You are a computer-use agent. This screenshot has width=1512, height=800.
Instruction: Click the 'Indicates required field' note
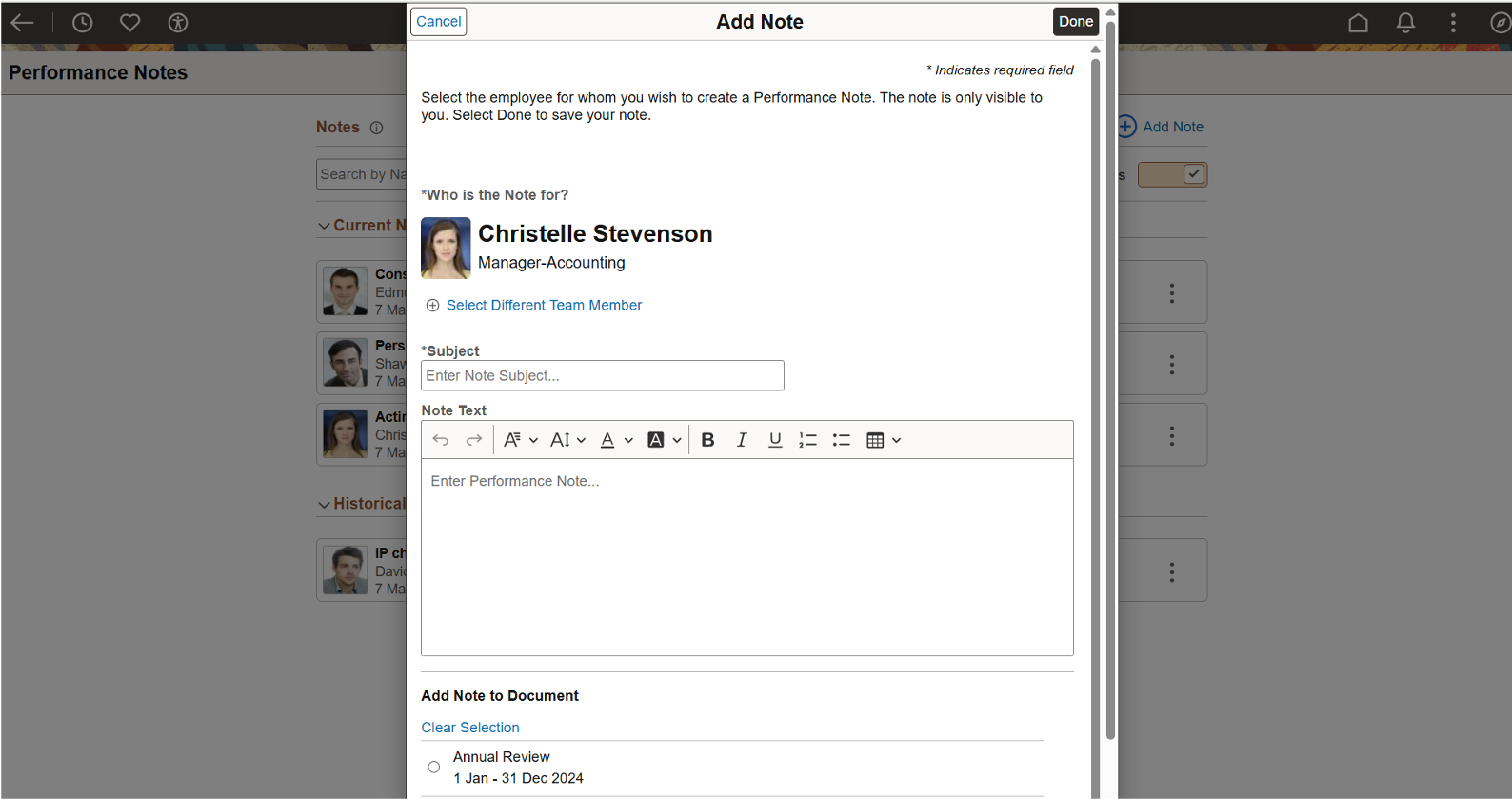click(1000, 70)
